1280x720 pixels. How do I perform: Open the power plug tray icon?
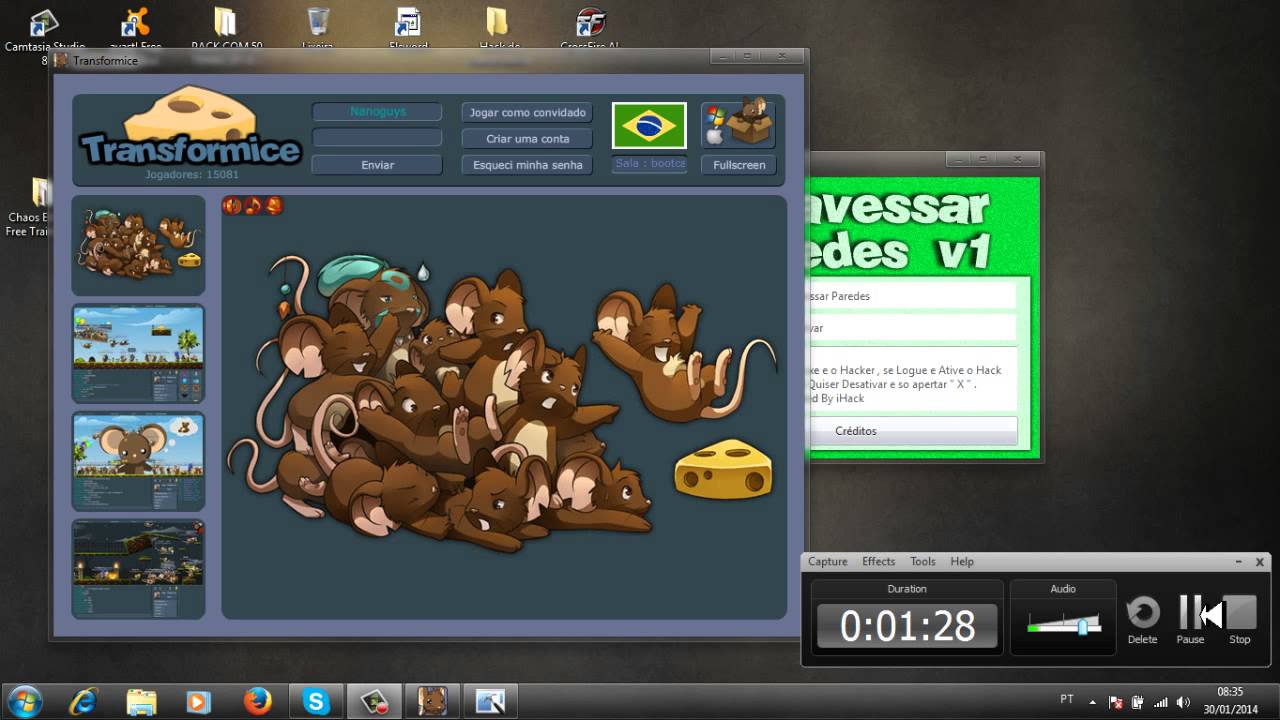[1138, 702]
